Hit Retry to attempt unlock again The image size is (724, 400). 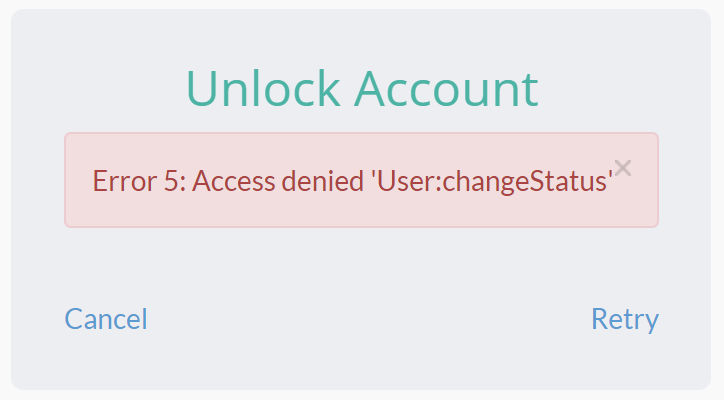(x=625, y=319)
